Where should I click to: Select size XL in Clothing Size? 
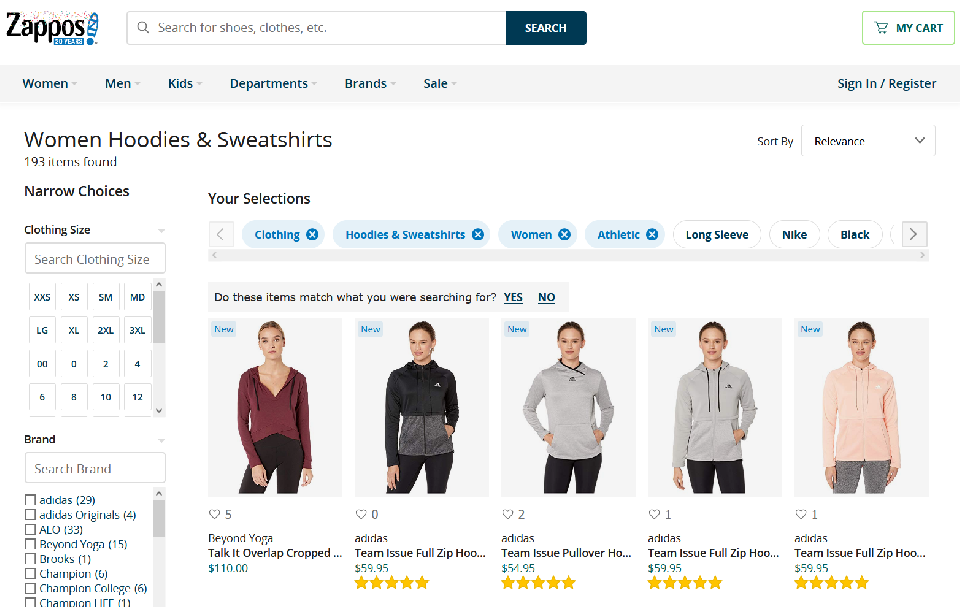click(x=74, y=329)
